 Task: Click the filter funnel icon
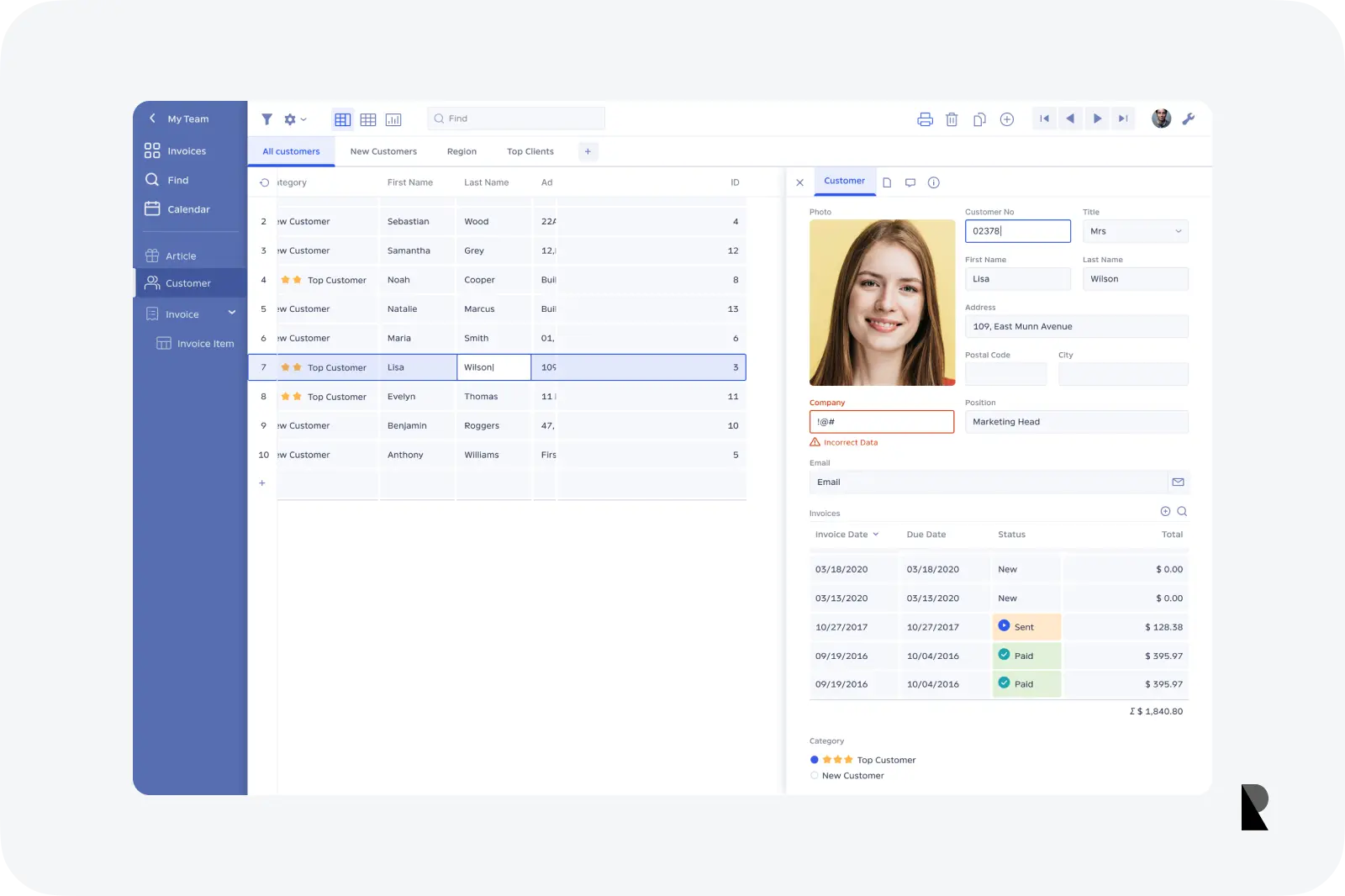pos(266,119)
